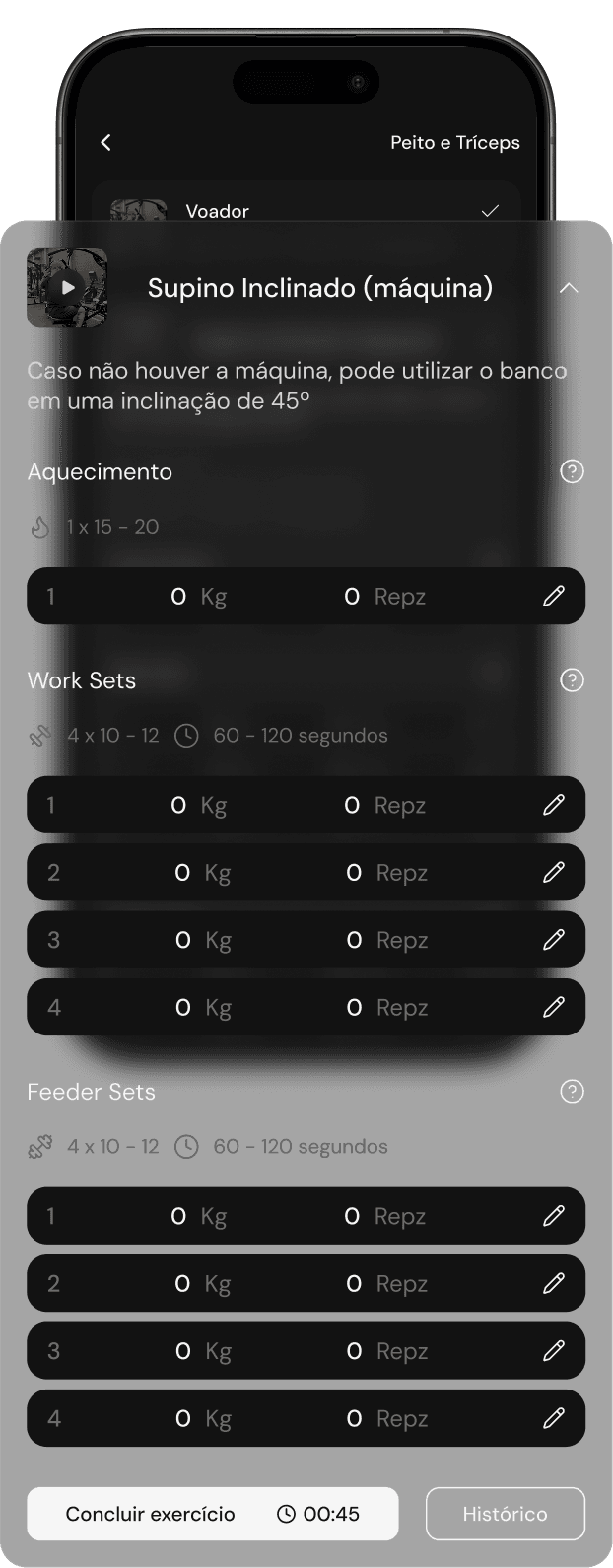This screenshot has height=1568, width=613.
Task: Play the Supino Inclinado exercise video
Action: (66, 288)
